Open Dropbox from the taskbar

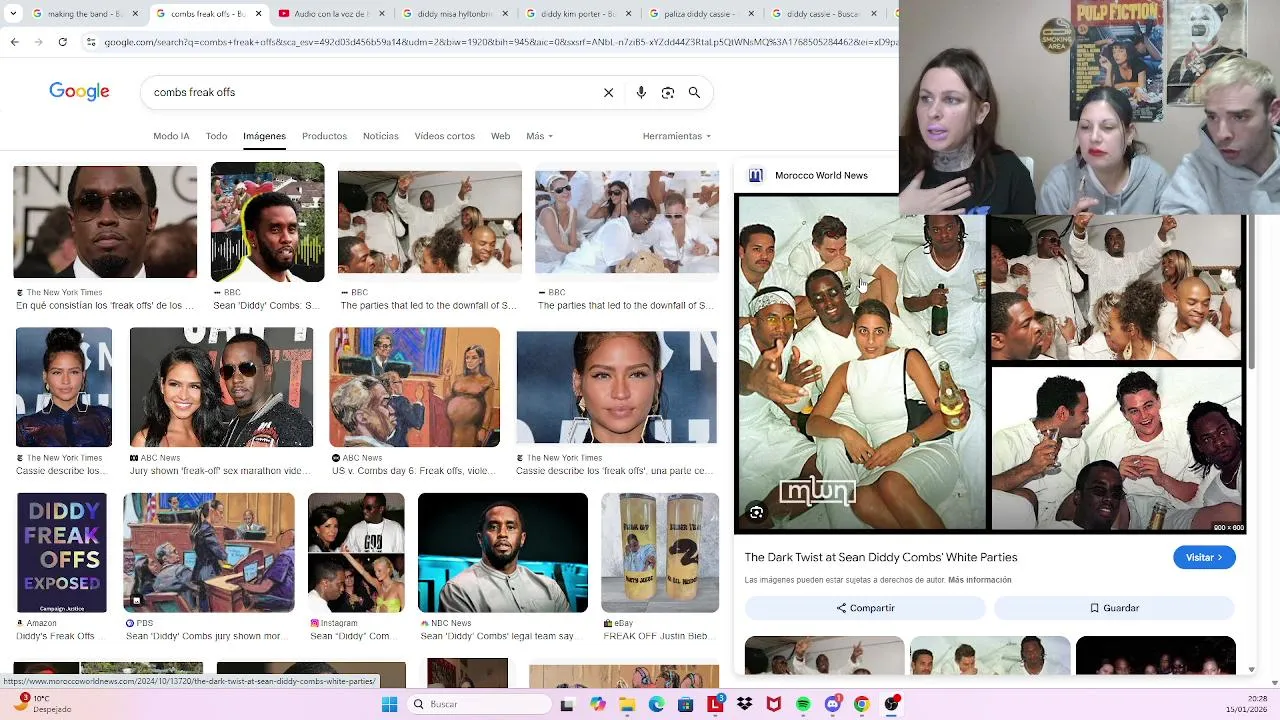pyautogui.click(x=744, y=704)
